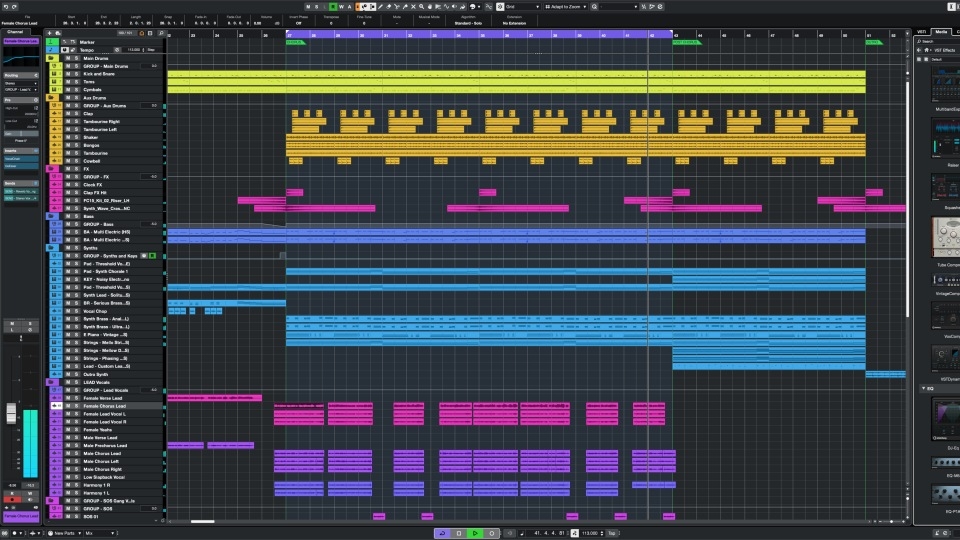
Task: Activate the Cycle loop button in transport
Action: point(442,533)
